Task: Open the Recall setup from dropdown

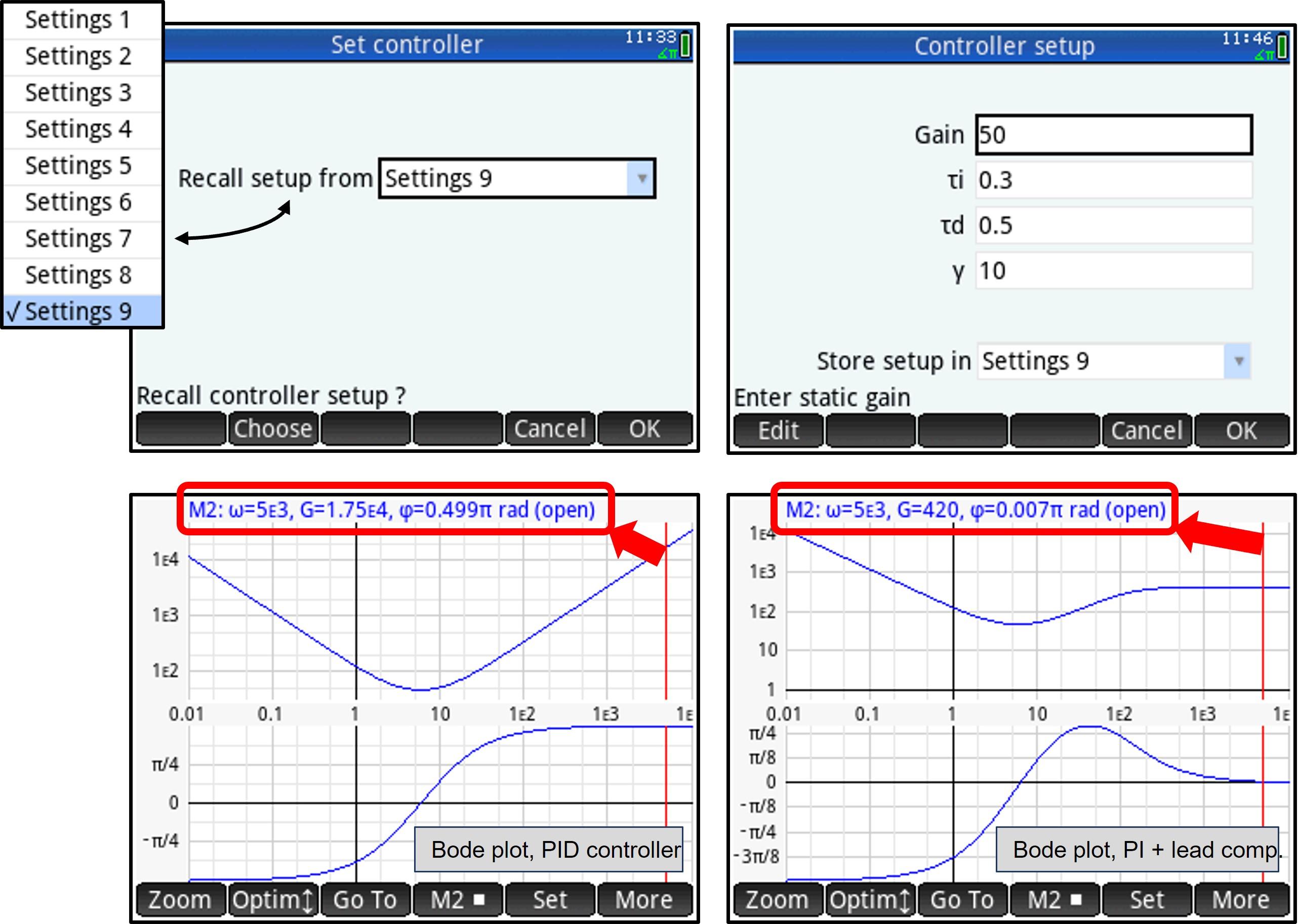Action: (x=642, y=178)
